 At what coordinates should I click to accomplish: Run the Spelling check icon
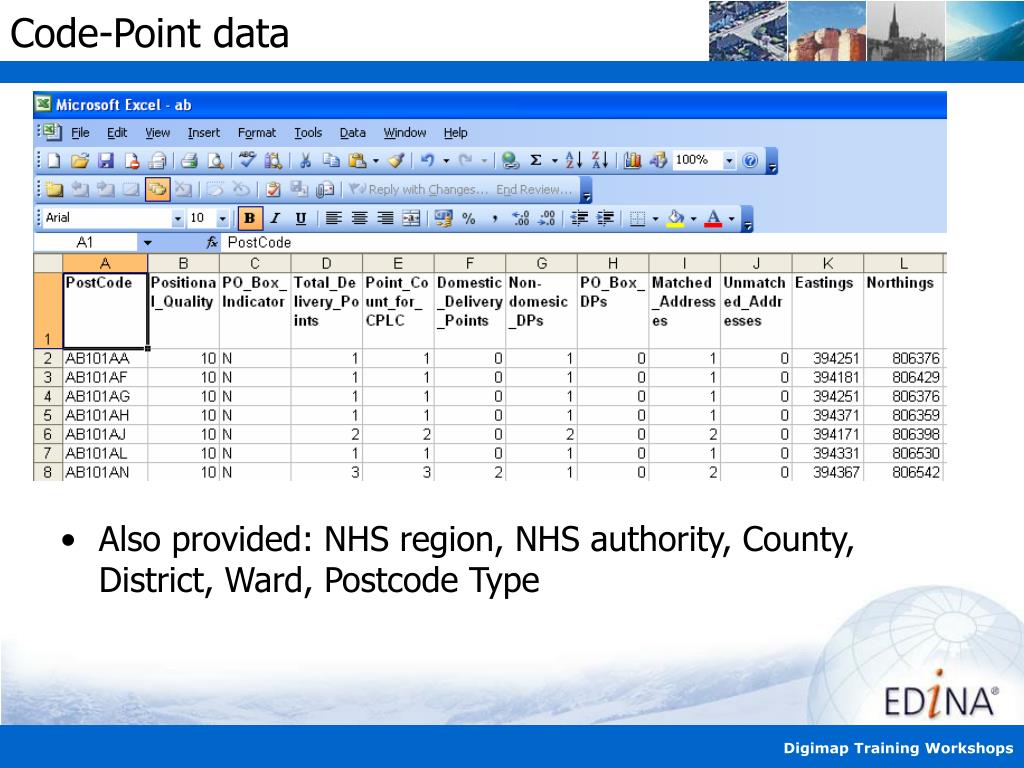248,160
